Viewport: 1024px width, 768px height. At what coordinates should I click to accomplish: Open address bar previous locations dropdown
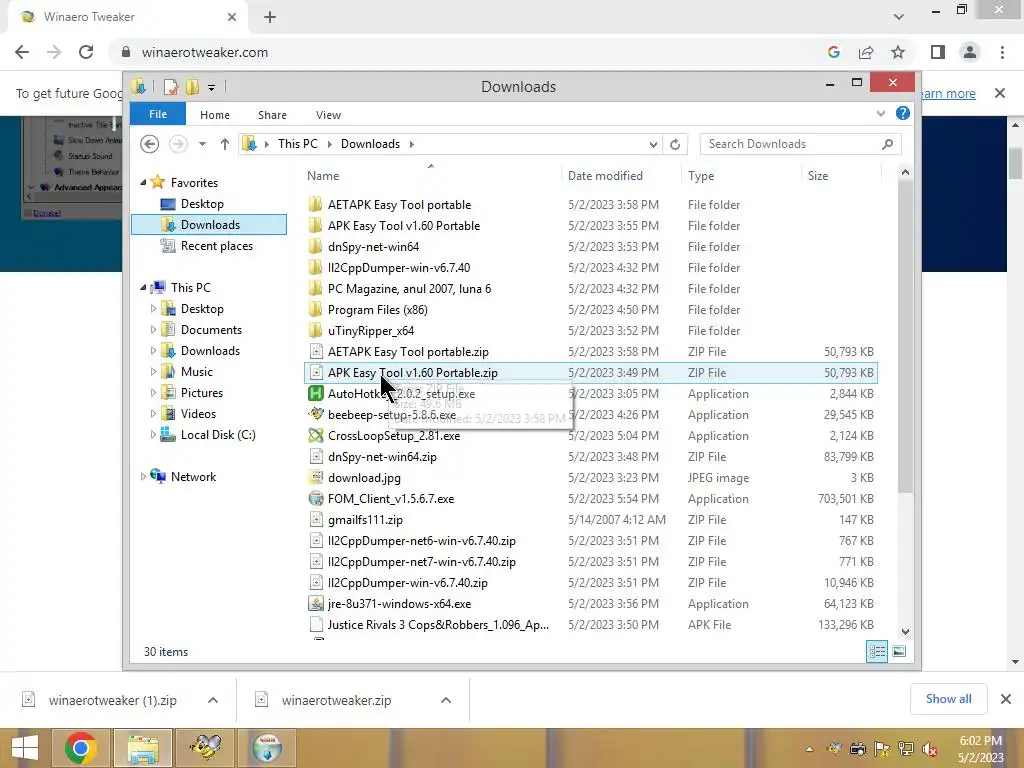click(x=653, y=144)
